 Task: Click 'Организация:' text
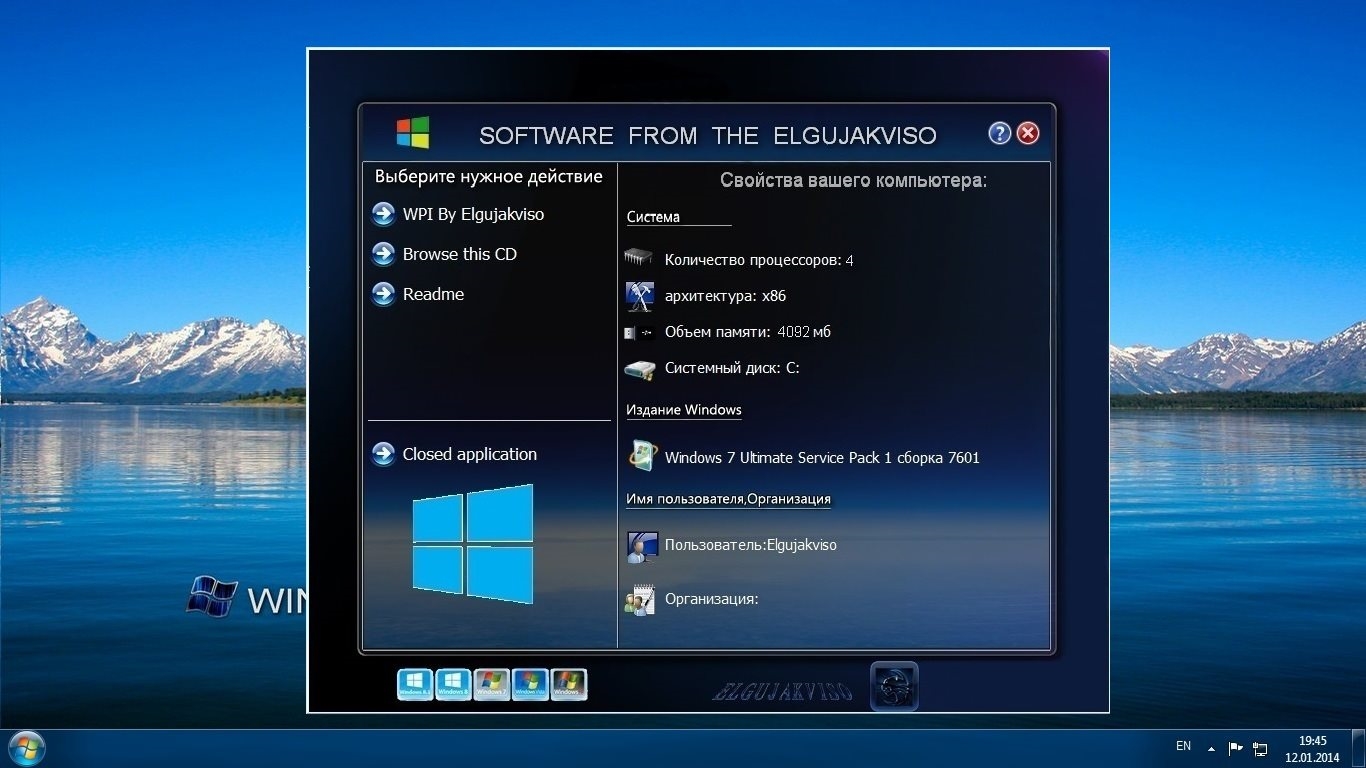(x=712, y=599)
